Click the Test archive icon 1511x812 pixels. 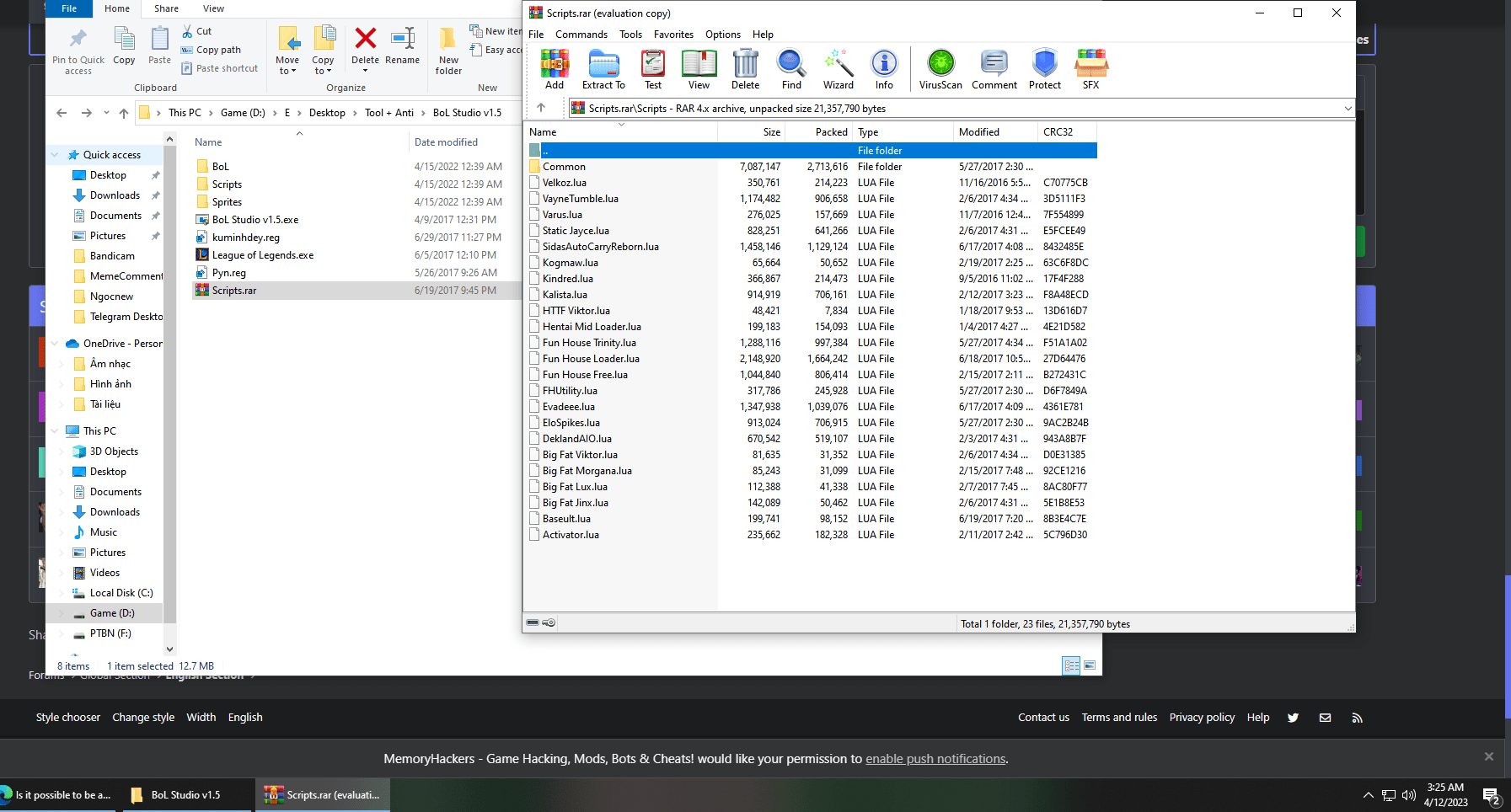coord(653,69)
